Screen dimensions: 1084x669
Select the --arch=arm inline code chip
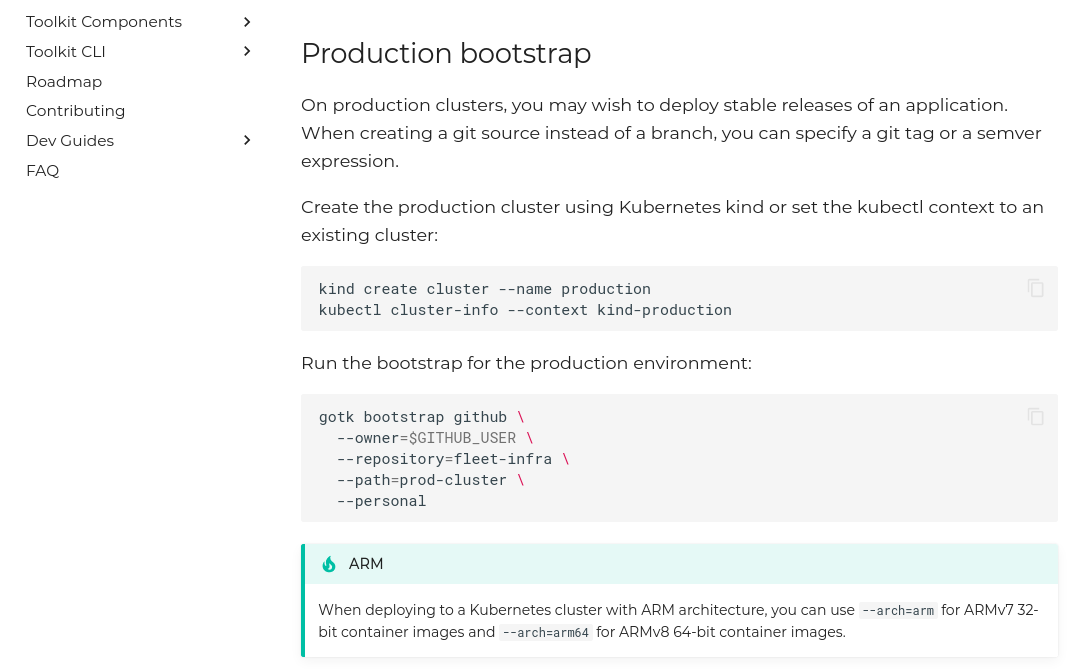click(x=897, y=610)
